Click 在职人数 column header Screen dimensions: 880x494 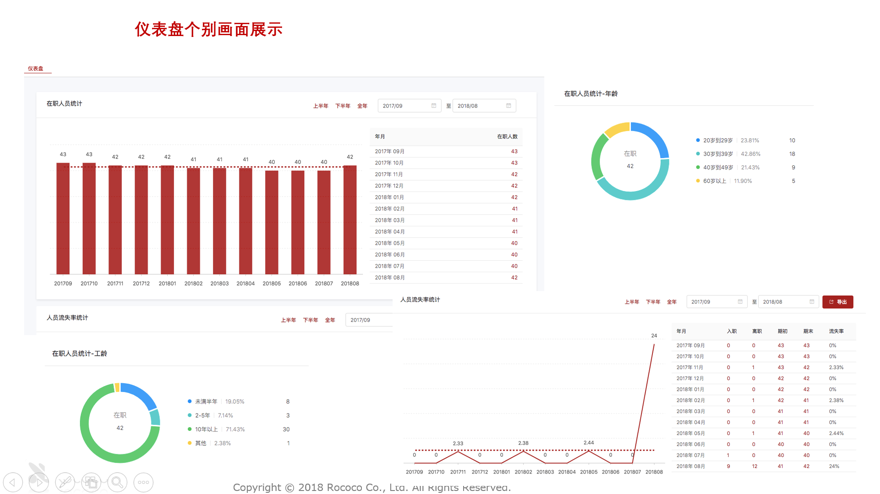pos(507,136)
